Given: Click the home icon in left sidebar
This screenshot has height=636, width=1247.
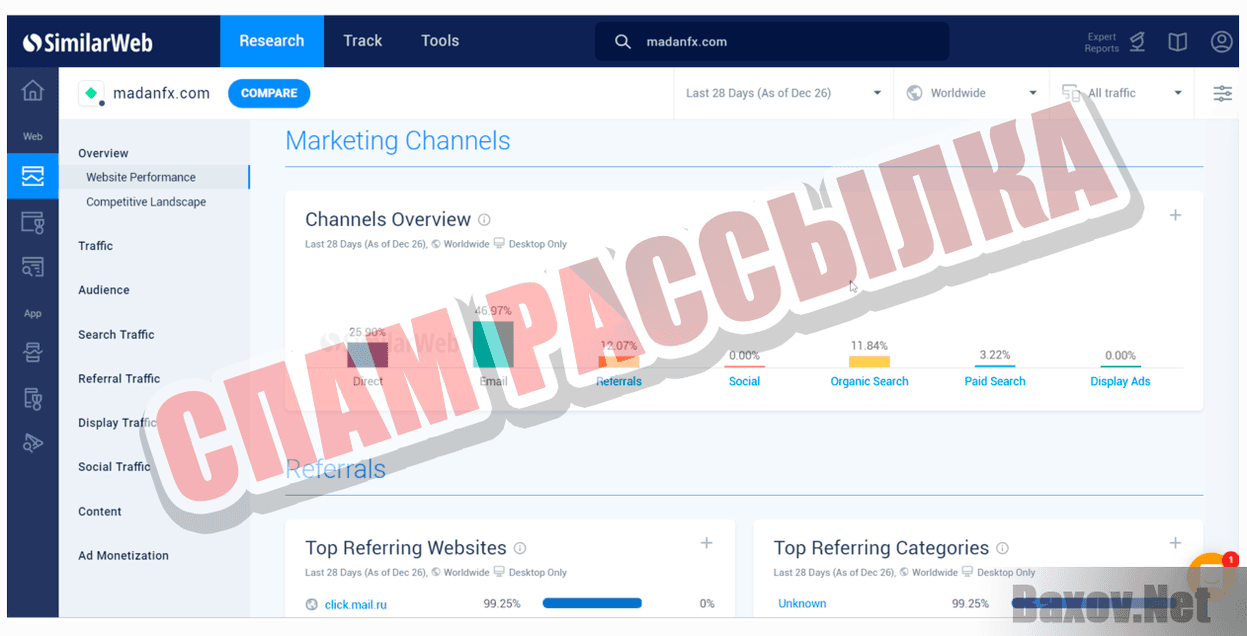Looking at the screenshot, I should [x=32, y=91].
